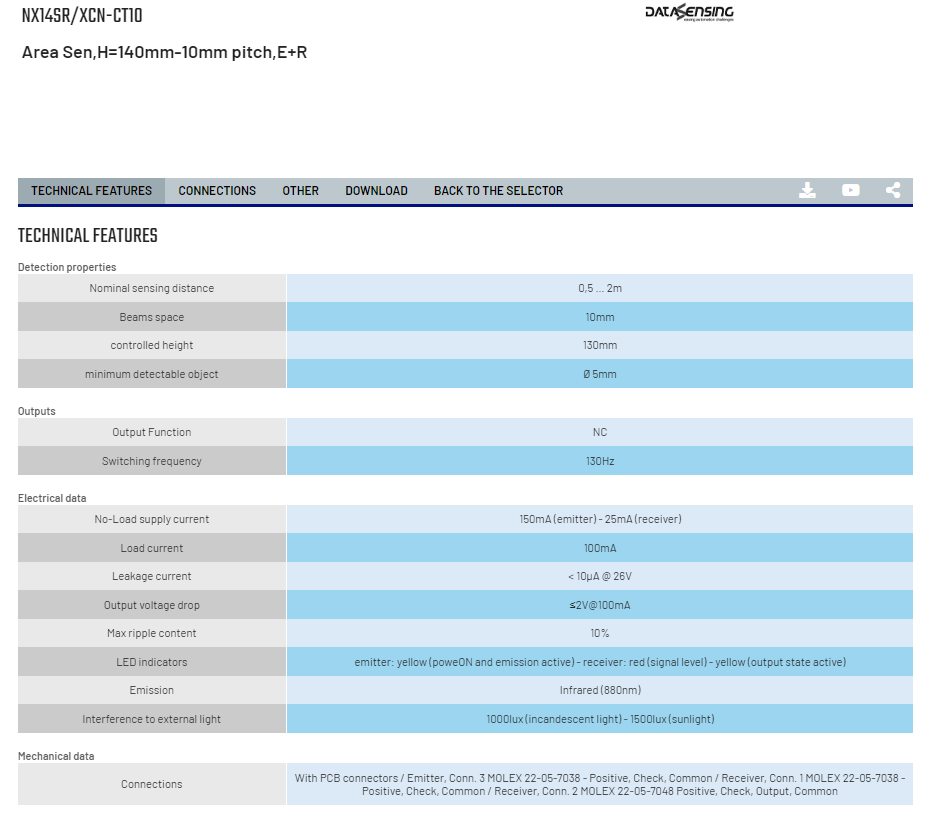Click the Output voltage drop label
The image size is (950, 814).
coord(151,606)
